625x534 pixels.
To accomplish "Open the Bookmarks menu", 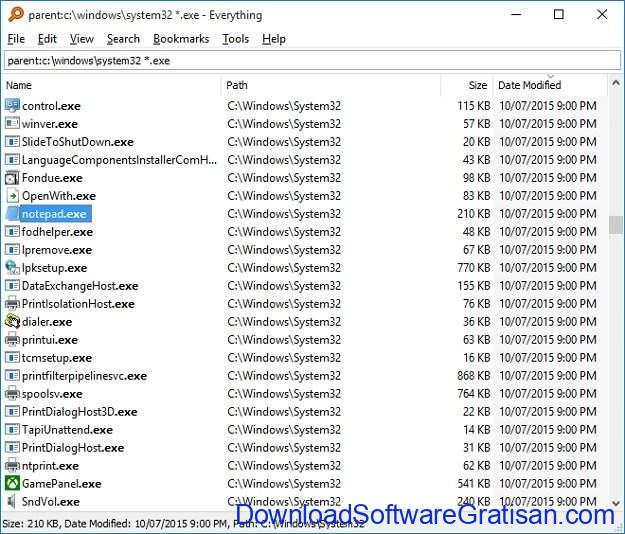I will tap(181, 39).
